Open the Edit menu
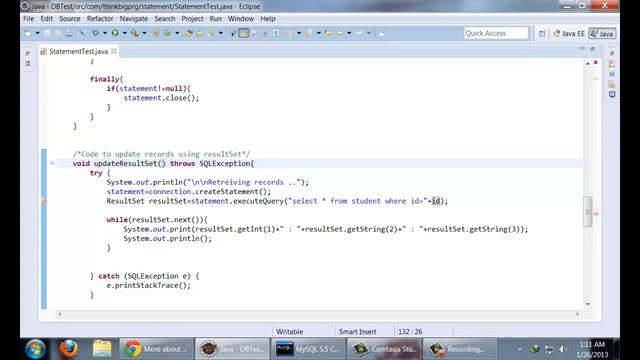640x360 pixels. coord(47,19)
